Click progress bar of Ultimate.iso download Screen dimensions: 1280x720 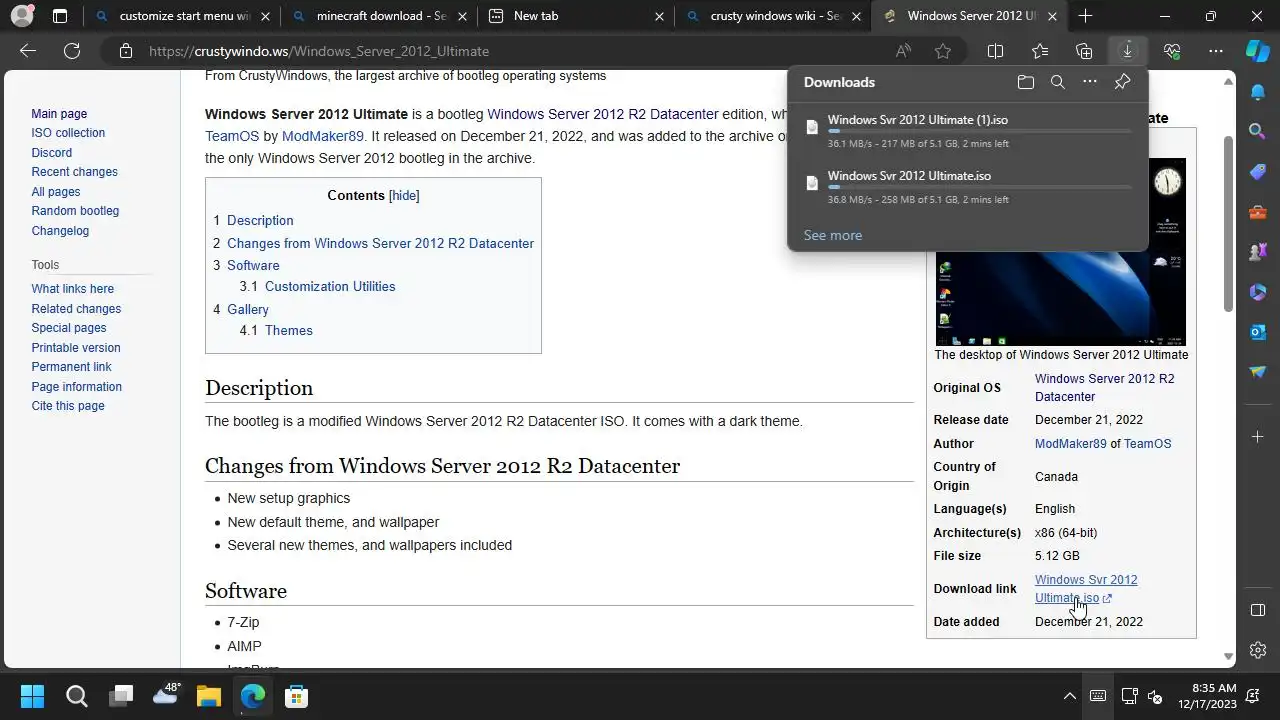click(x=979, y=187)
